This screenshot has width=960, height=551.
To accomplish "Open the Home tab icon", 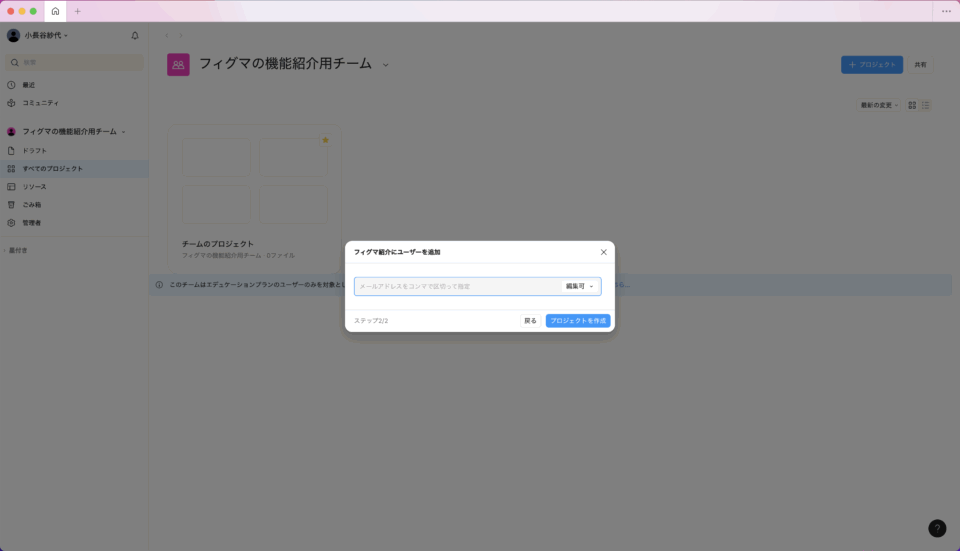I will click(x=55, y=11).
